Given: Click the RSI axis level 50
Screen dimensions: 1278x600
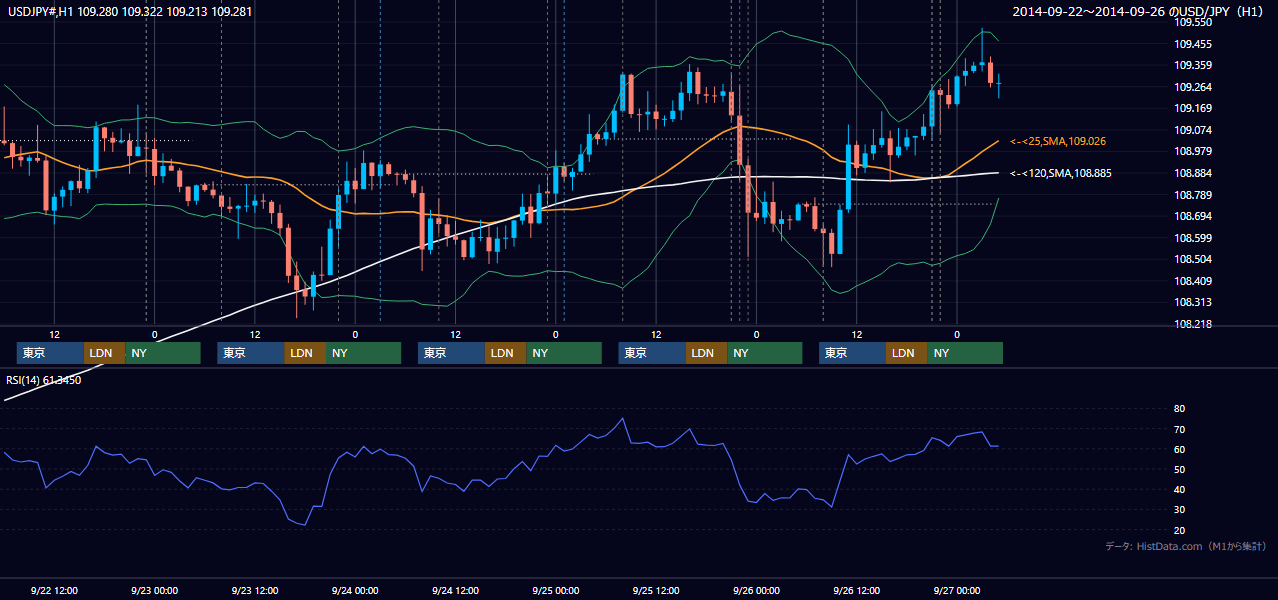Looking at the screenshot, I should (1179, 469).
